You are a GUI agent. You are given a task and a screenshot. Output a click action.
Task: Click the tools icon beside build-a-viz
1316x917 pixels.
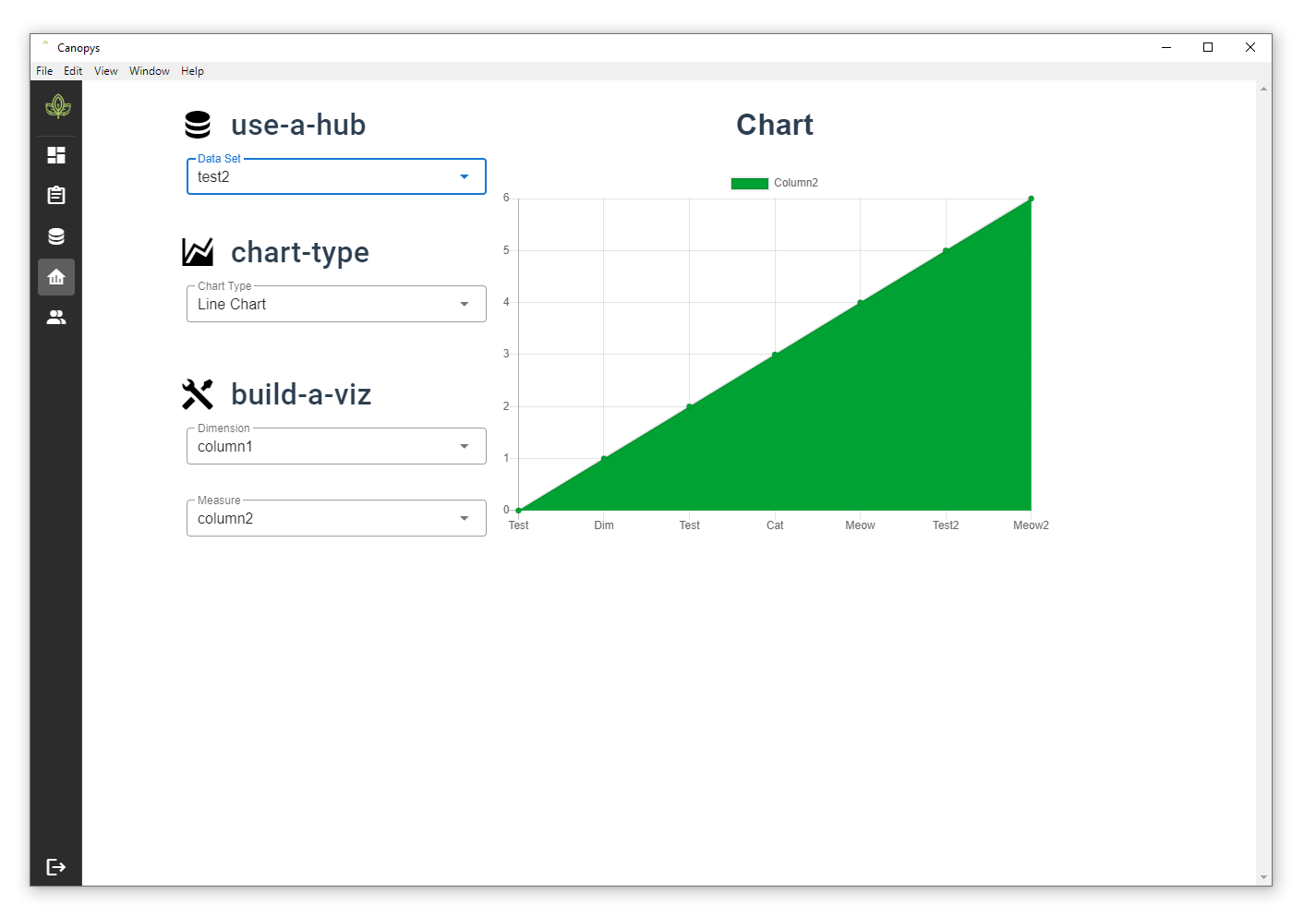click(x=198, y=394)
